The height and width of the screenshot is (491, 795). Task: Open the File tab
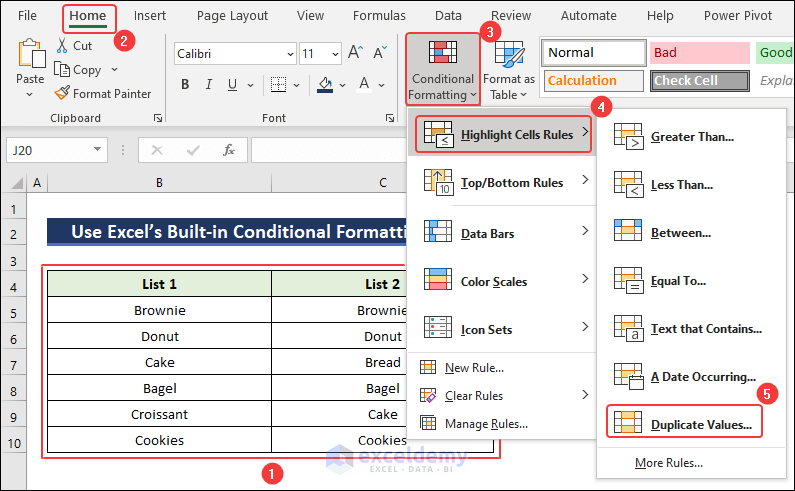coord(27,16)
